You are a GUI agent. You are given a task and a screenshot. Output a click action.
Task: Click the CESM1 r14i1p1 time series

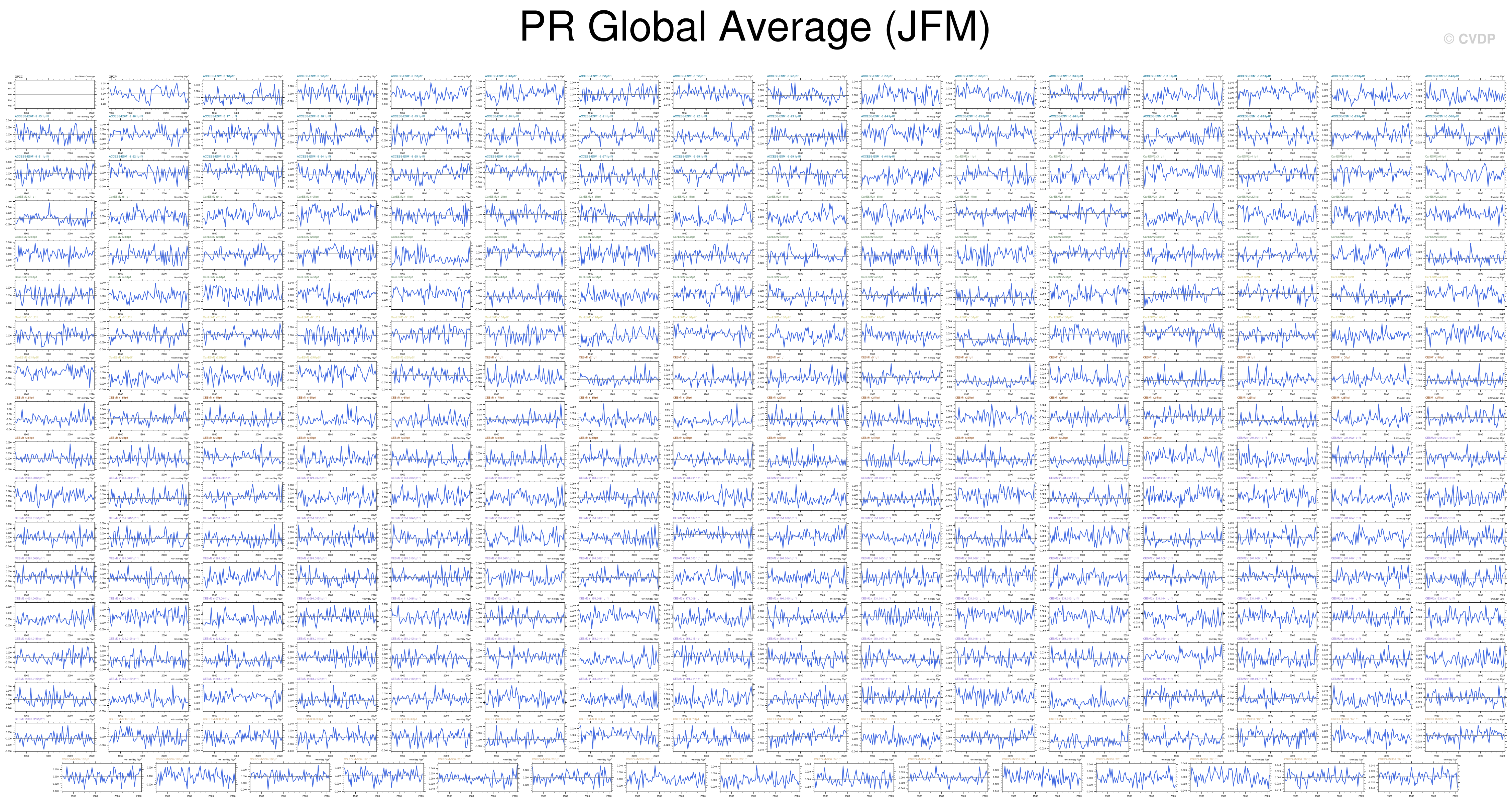(x=242, y=415)
